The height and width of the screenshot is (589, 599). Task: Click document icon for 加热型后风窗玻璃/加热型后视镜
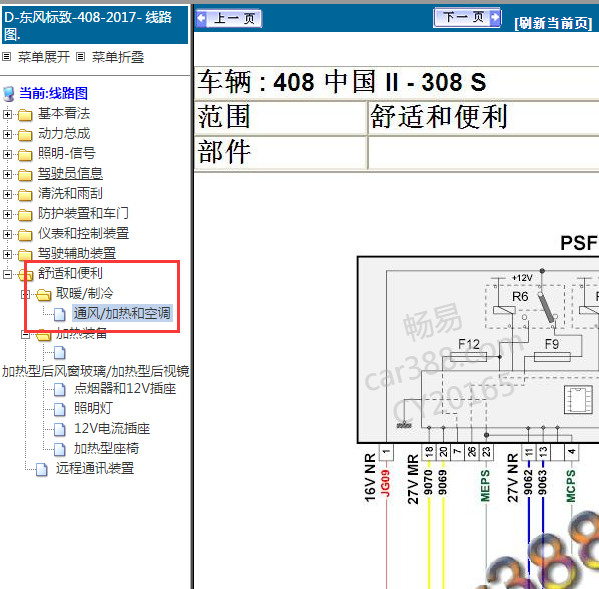click(59, 353)
